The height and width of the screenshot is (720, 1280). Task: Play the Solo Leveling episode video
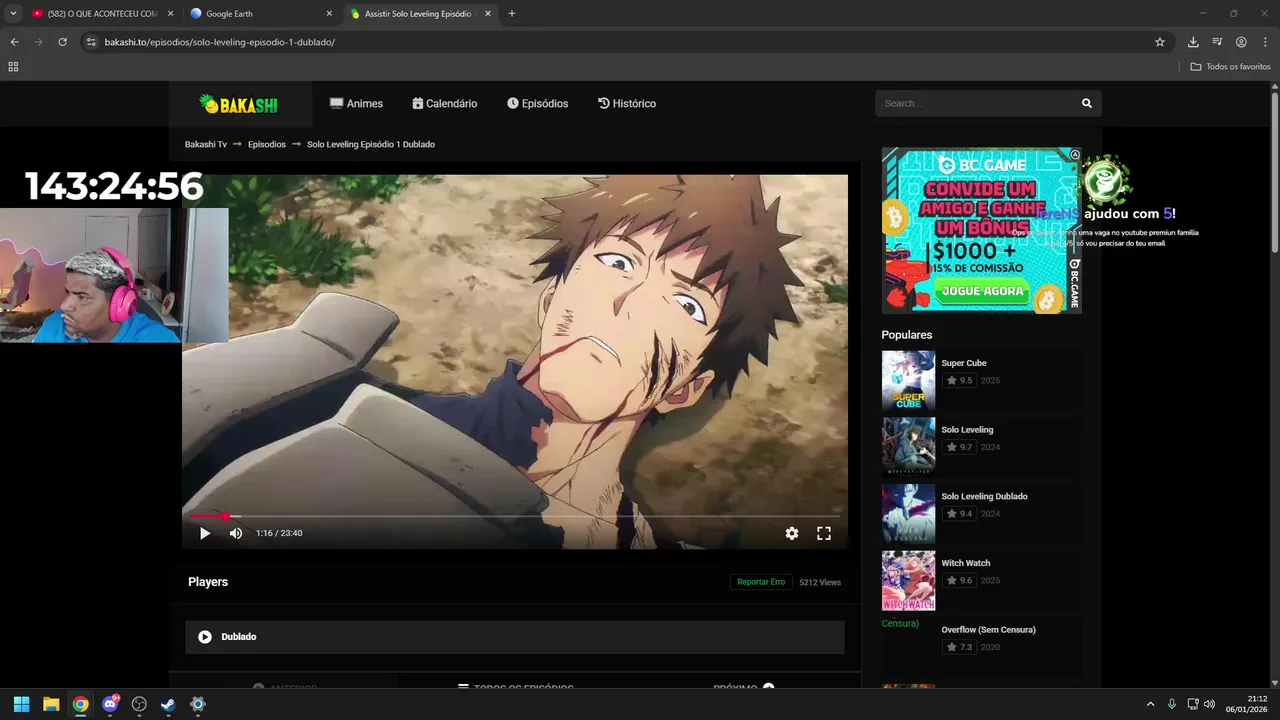click(205, 534)
